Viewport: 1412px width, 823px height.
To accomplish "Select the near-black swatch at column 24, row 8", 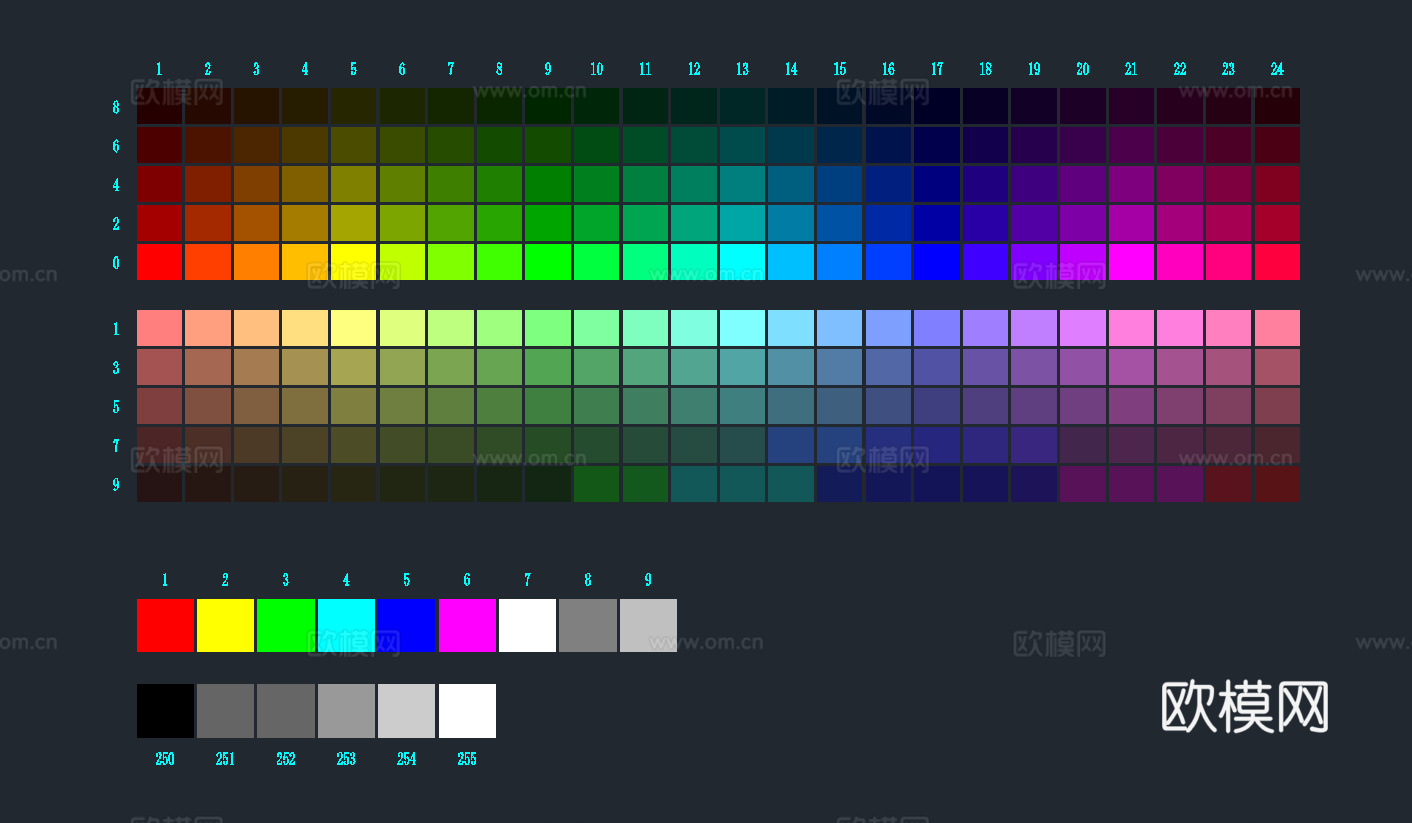I will [x=1277, y=106].
